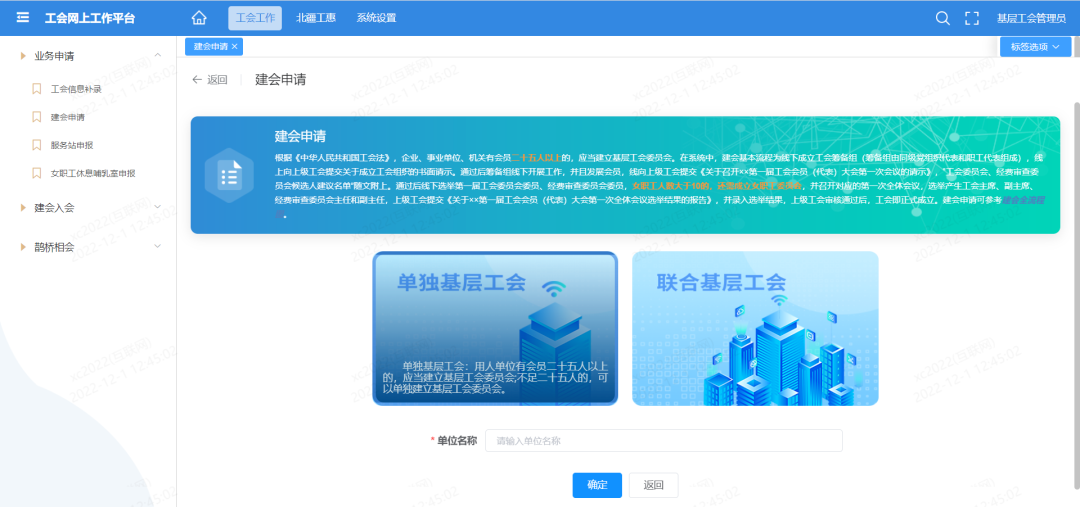The width and height of the screenshot is (1080, 507).
Task: Click 返回 button beside 确定
Action: pos(653,485)
